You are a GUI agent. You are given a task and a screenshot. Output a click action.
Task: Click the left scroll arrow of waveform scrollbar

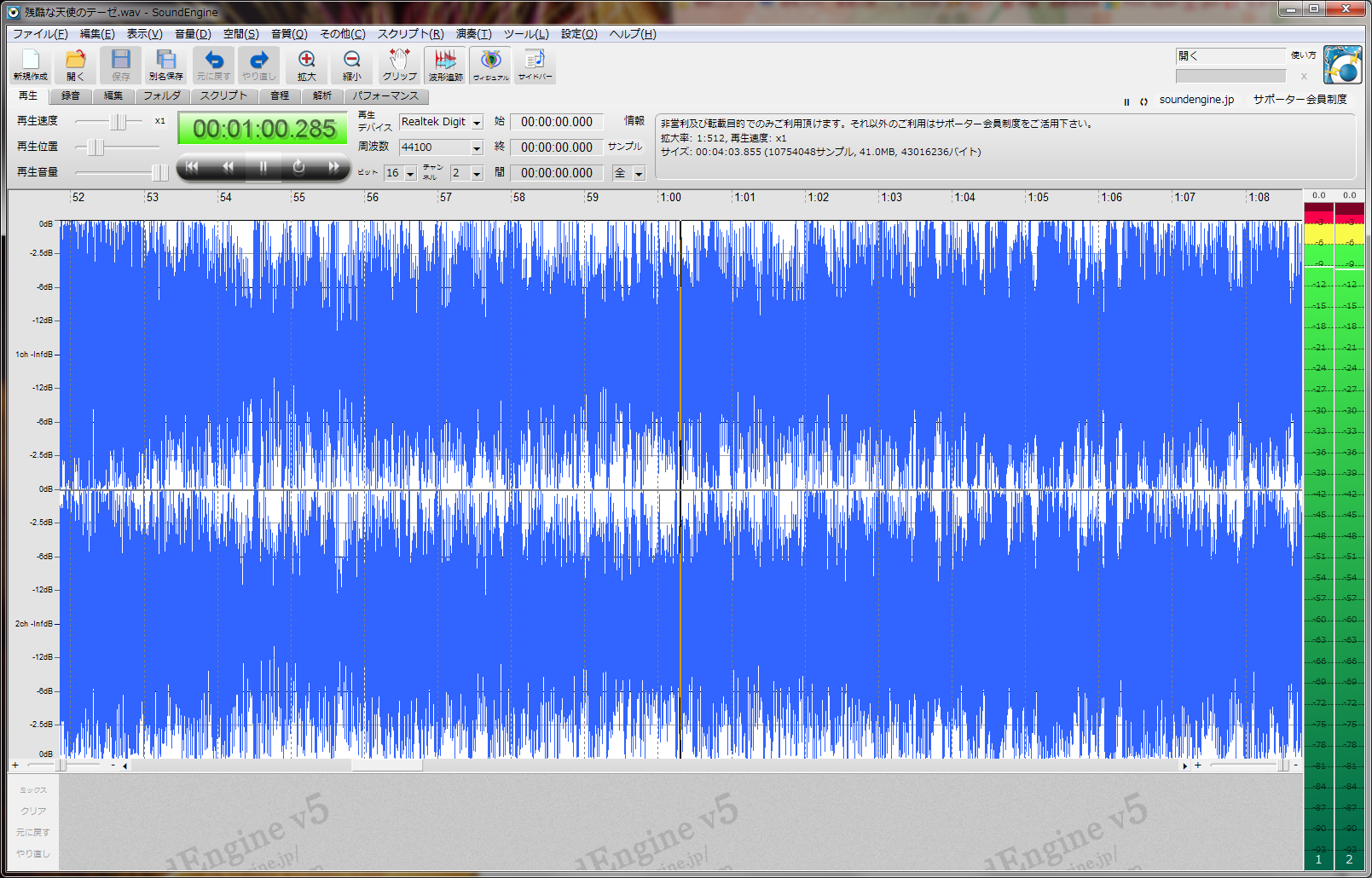pyautogui.click(x=125, y=765)
